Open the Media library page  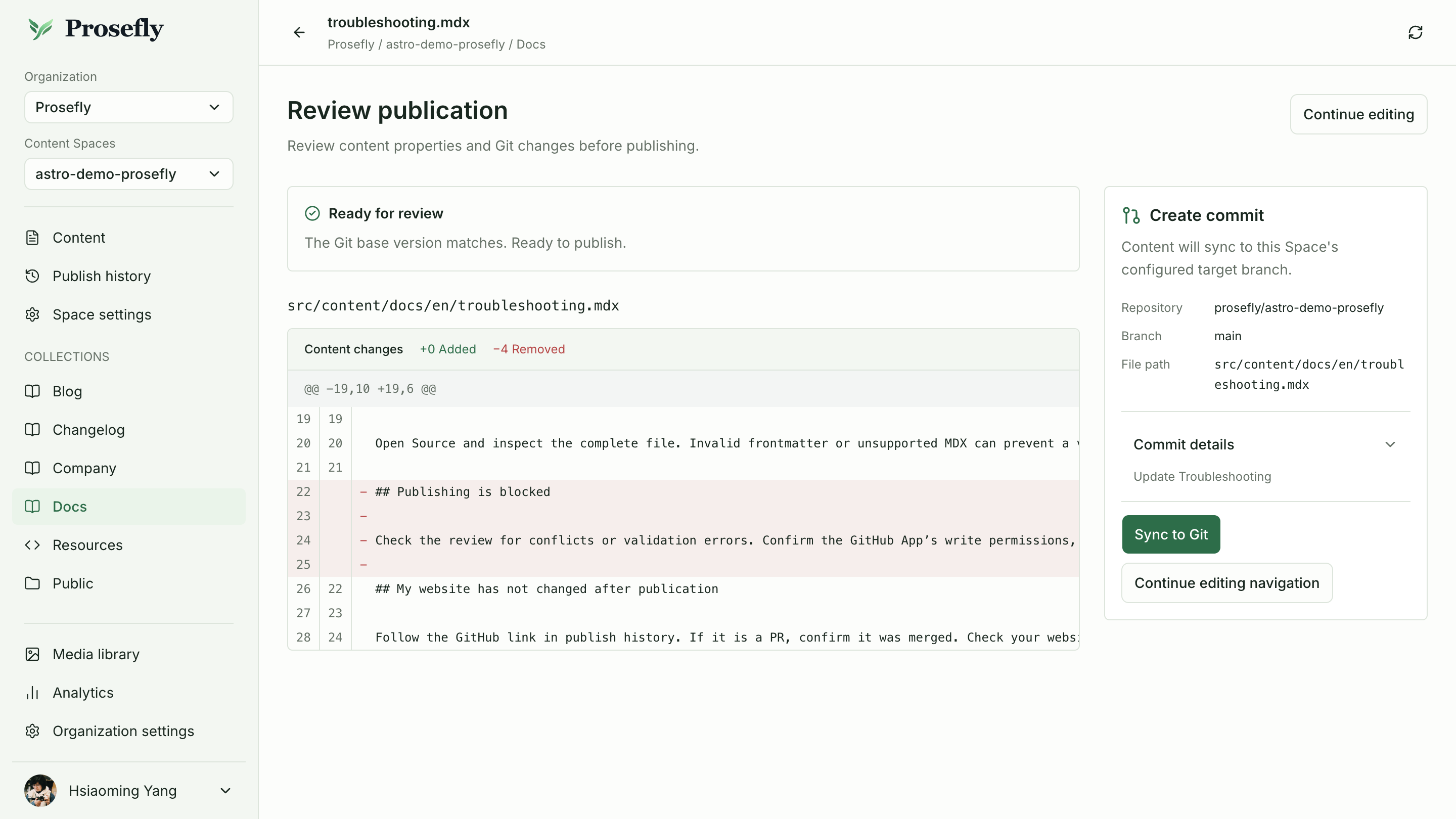(129, 654)
